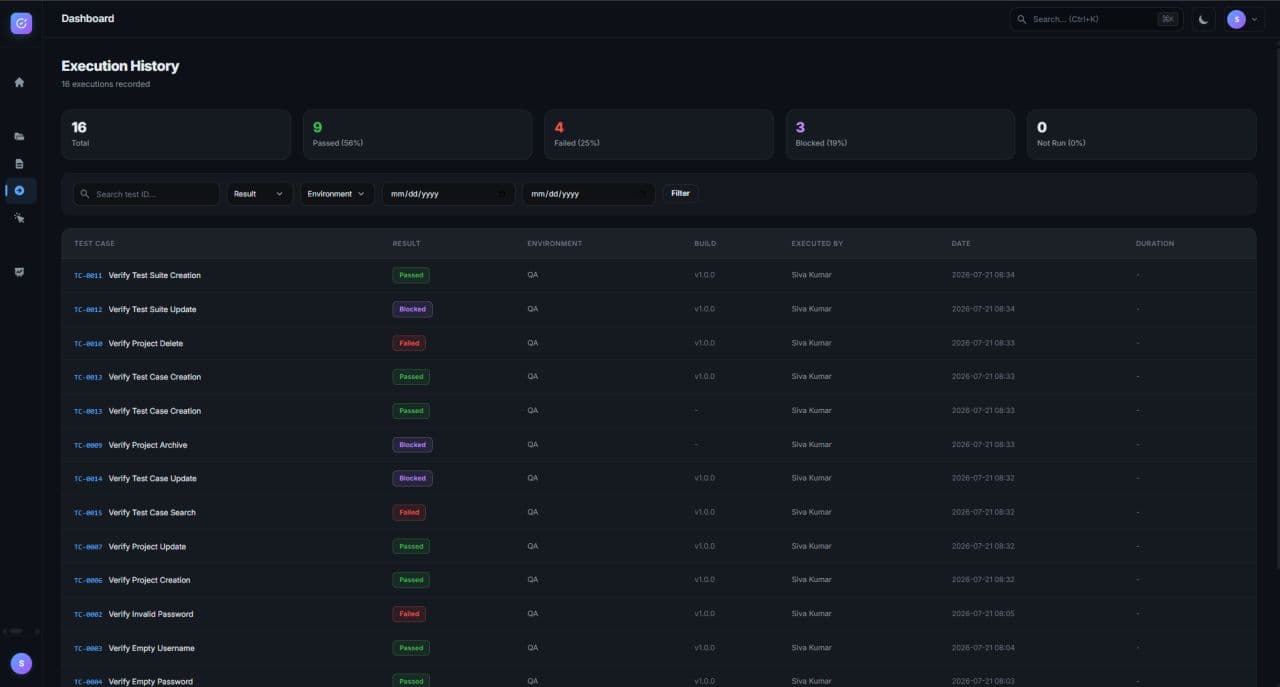1280x687 pixels.
Task: Click the DATE column header
Action: [961, 244]
